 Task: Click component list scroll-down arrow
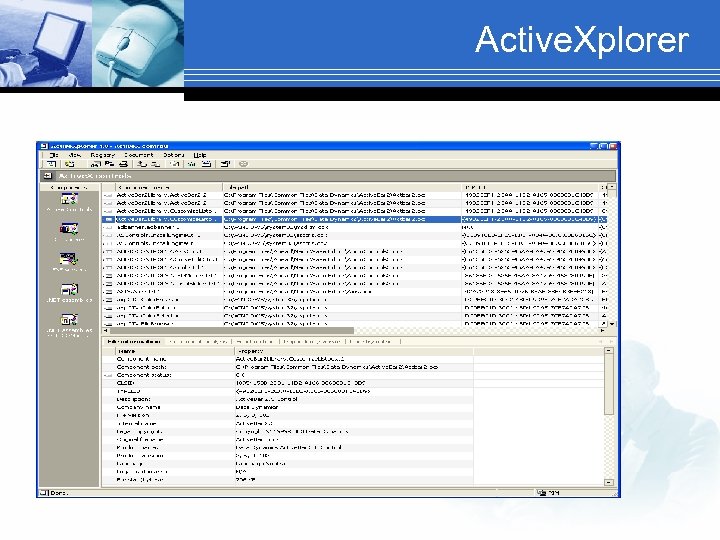click(x=612, y=324)
